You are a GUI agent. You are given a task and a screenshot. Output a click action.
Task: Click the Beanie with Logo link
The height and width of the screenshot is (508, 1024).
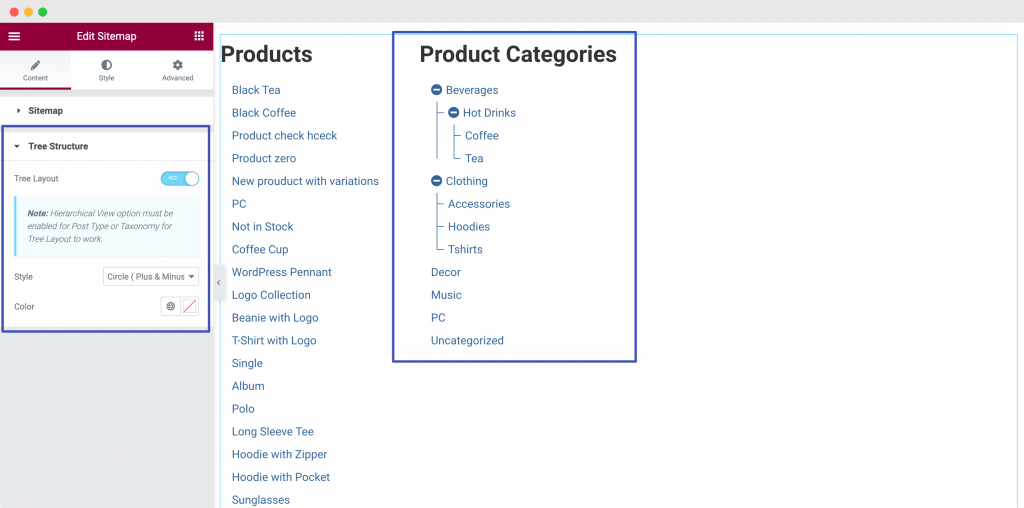pos(275,318)
